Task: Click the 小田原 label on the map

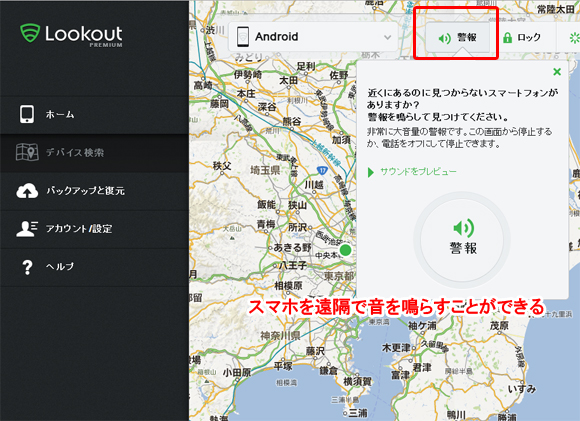Action: pos(237,372)
